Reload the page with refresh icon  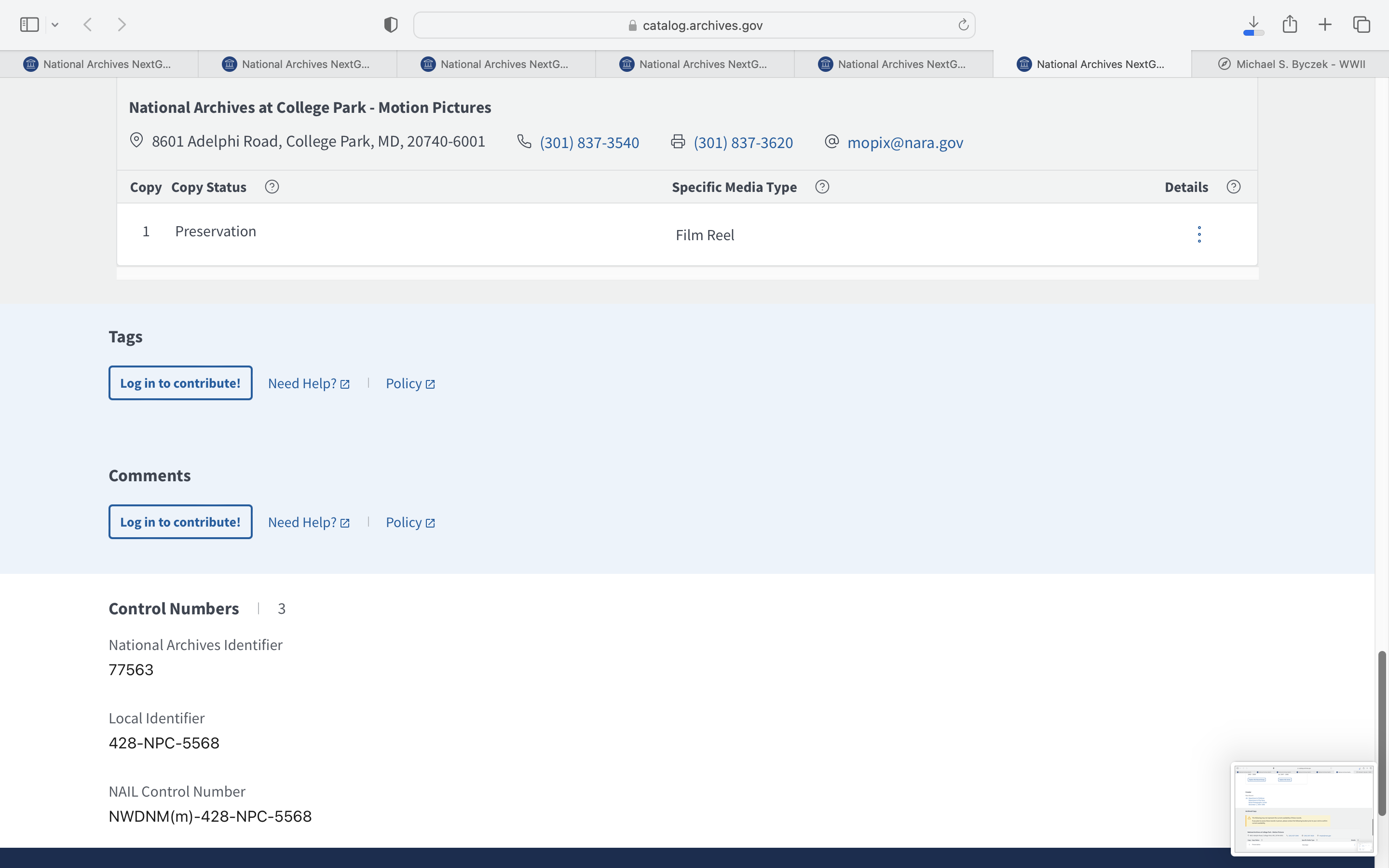click(x=963, y=25)
